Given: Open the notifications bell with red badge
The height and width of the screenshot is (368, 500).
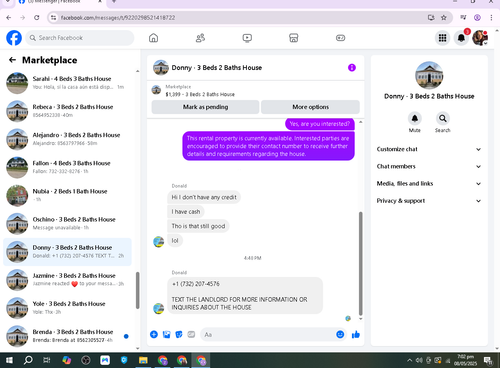Looking at the screenshot, I should pos(461,38).
